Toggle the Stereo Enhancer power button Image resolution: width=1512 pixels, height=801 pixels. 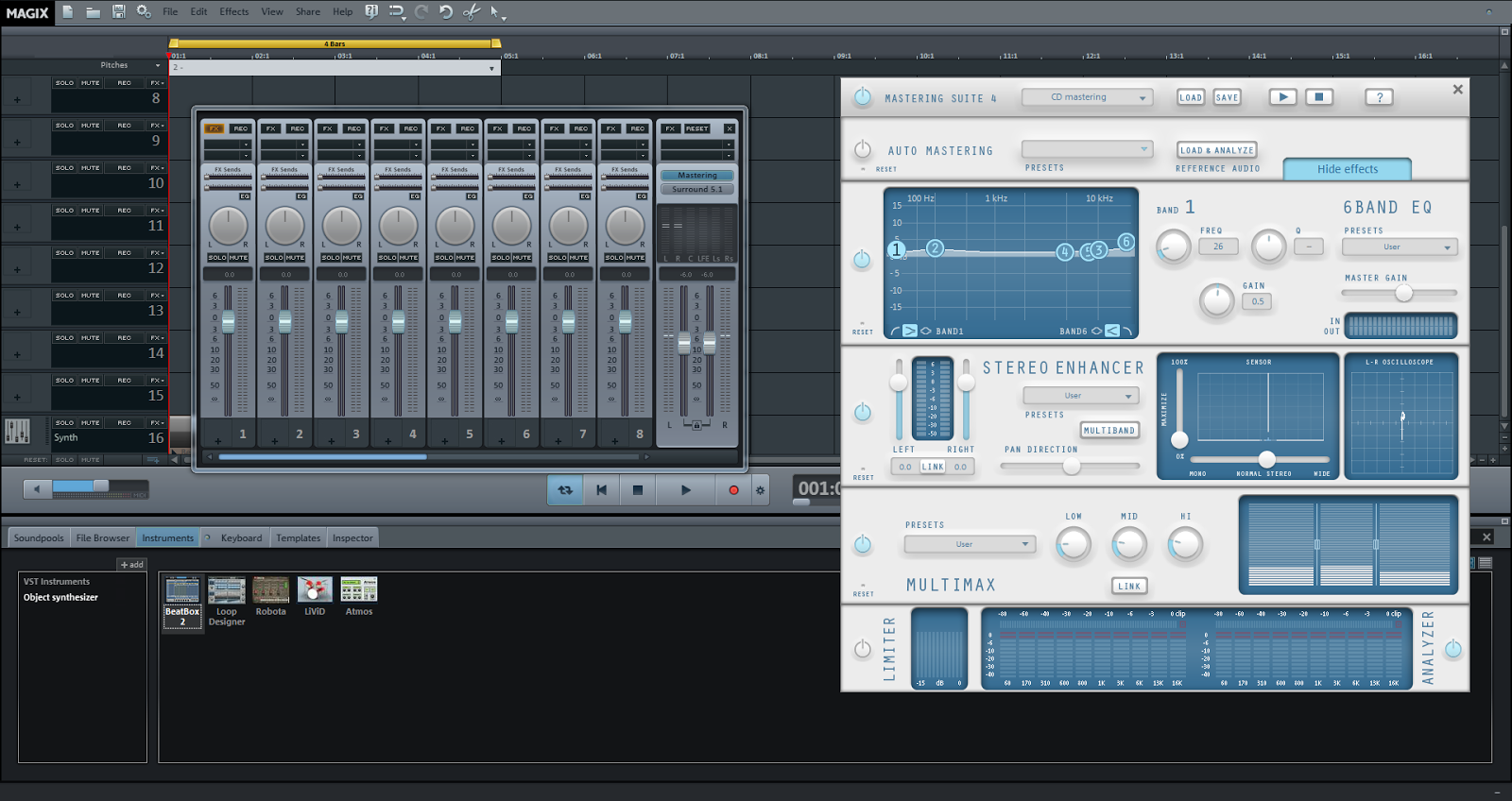[862, 412]
